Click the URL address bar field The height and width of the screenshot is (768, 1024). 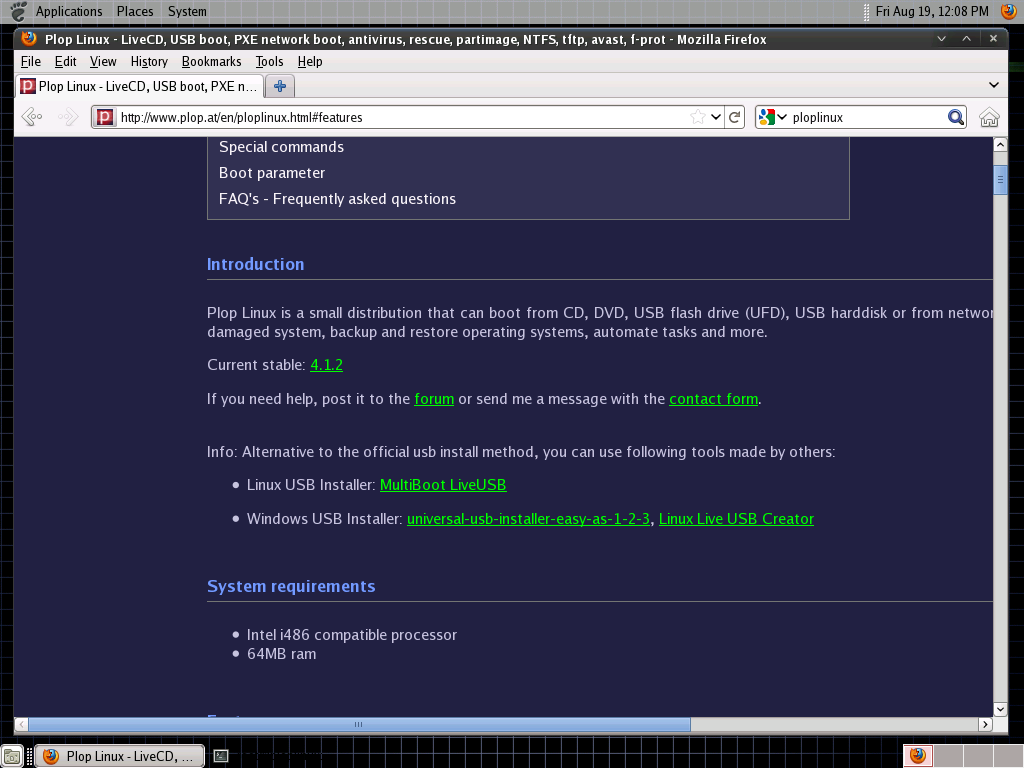[403, 118]
